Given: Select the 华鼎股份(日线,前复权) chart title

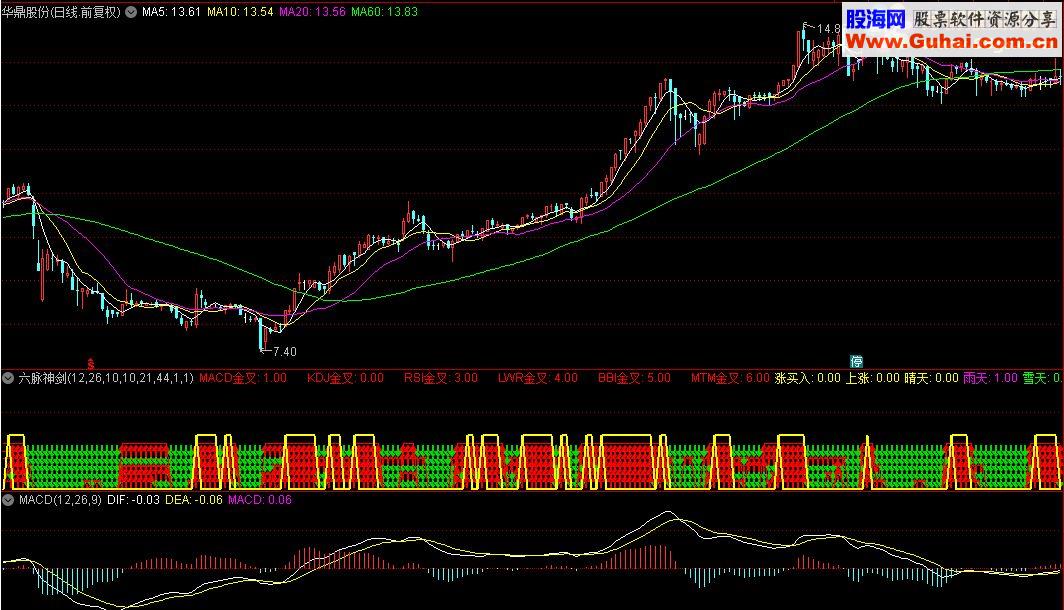Looking at the screenshot, I should click(x=61, y=12).
